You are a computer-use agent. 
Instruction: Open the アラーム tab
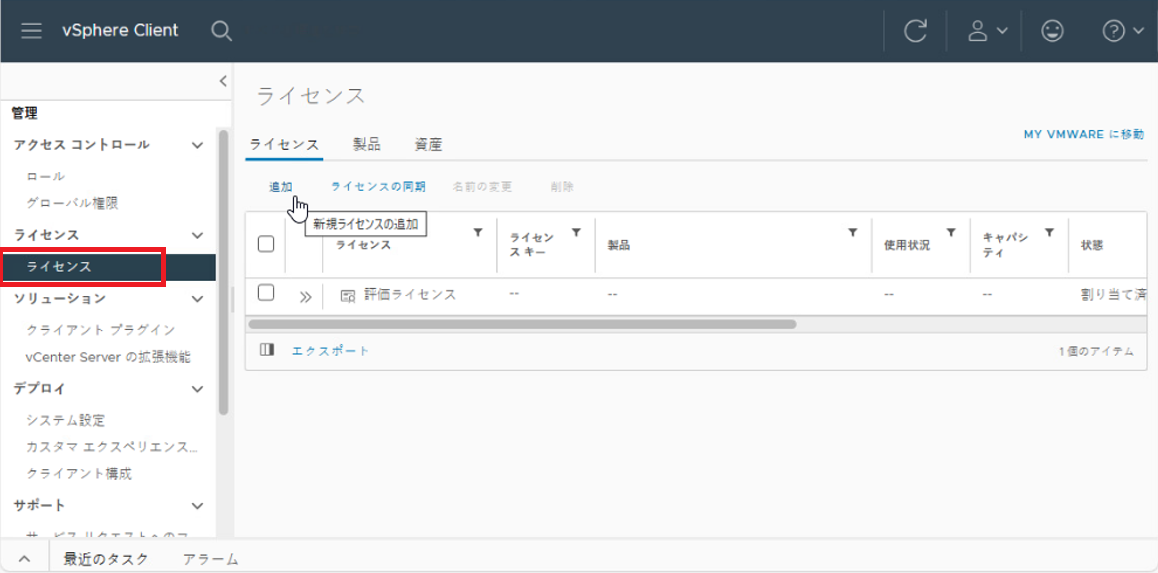(211, 559)
